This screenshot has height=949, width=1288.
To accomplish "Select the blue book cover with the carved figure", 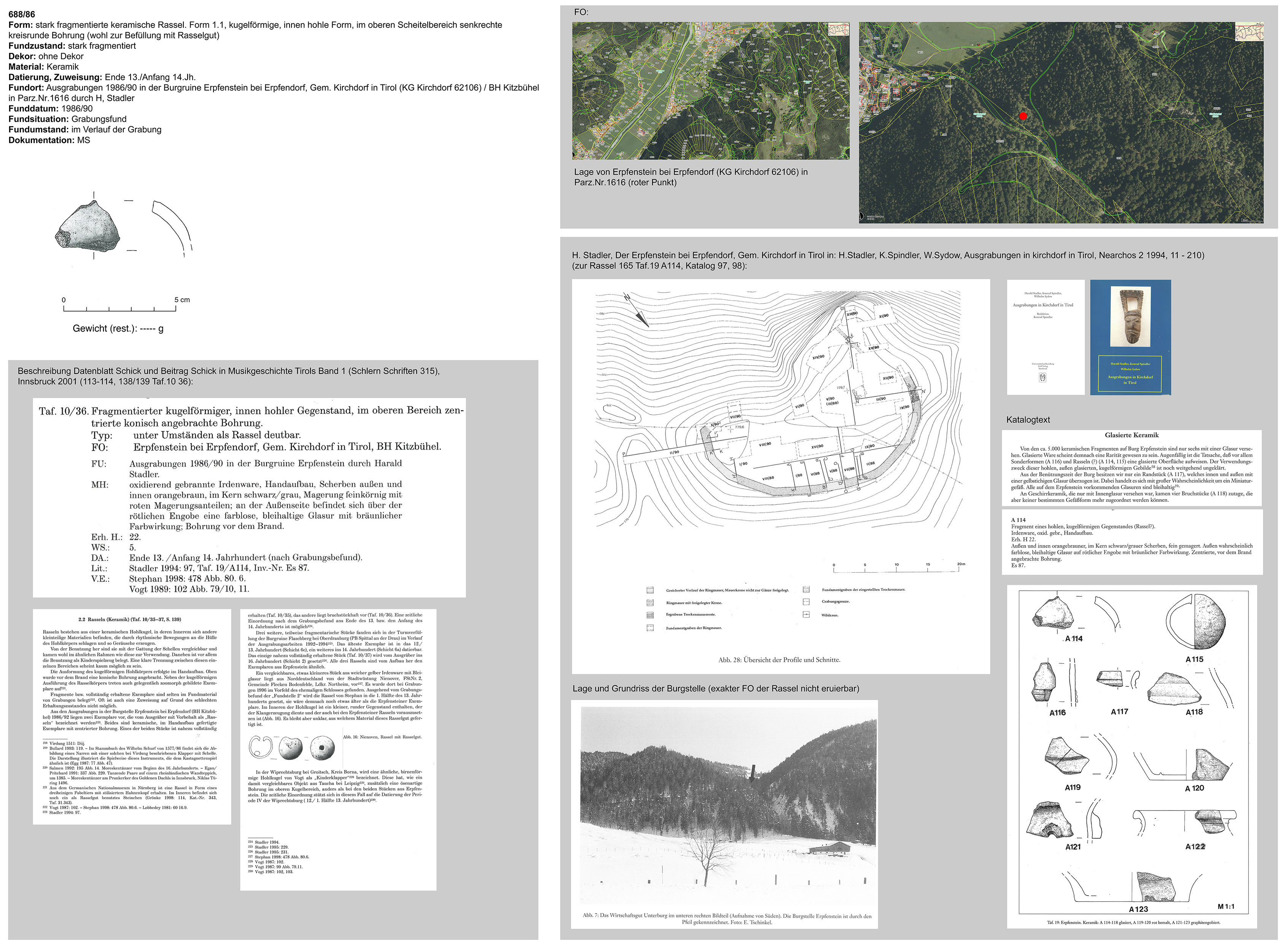I will click(x=1130, y=337).
